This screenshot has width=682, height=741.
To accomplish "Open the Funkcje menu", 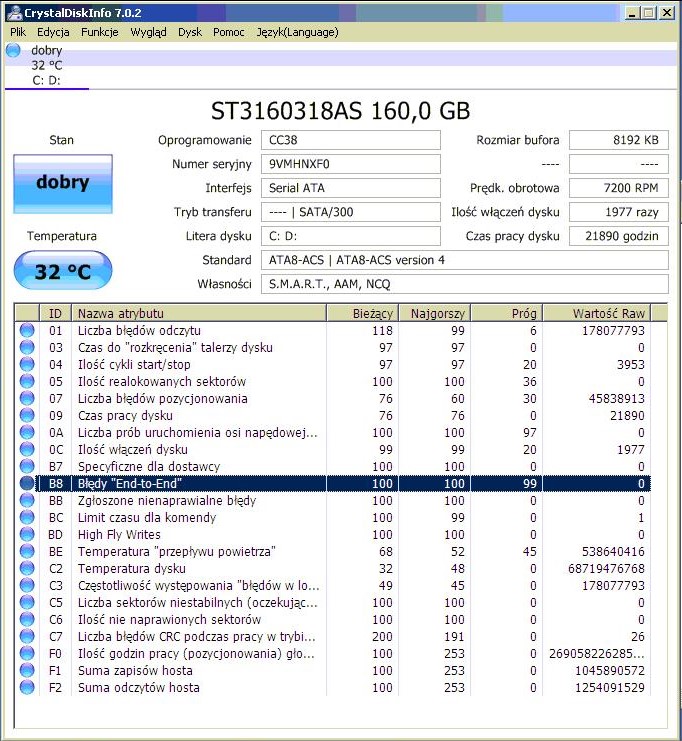I will click(99, 32).
